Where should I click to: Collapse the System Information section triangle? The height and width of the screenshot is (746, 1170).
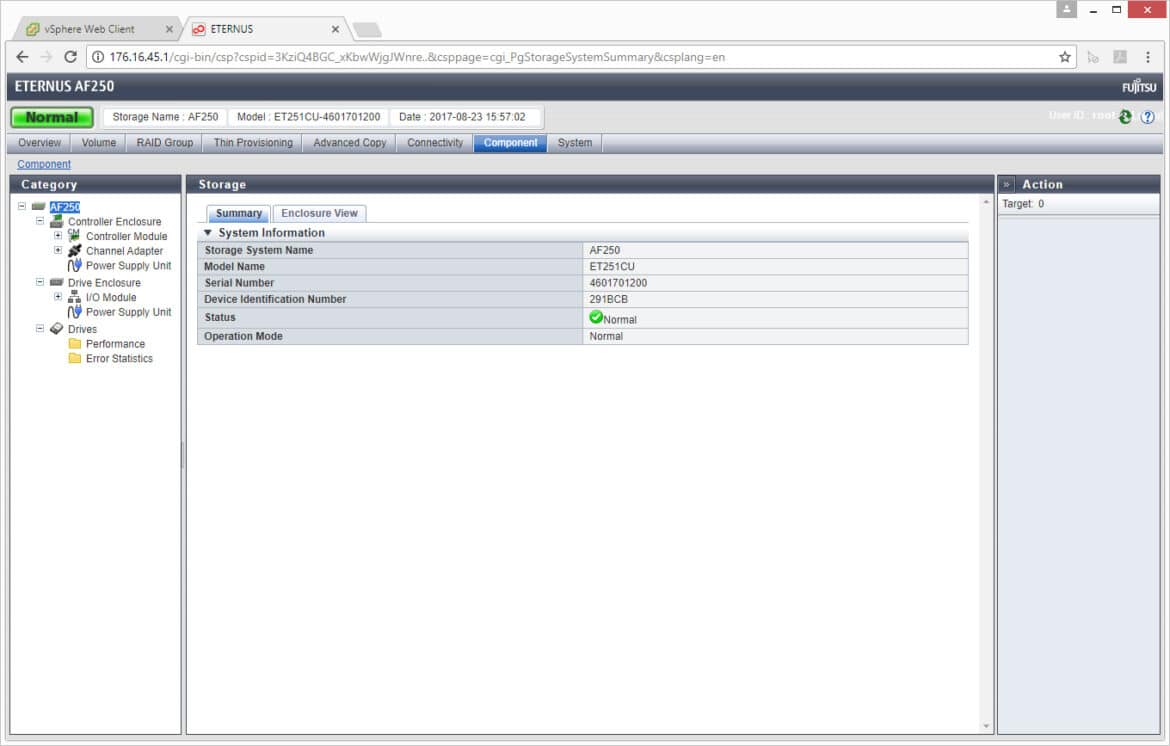pyautogui.click(x=207, y=233)
